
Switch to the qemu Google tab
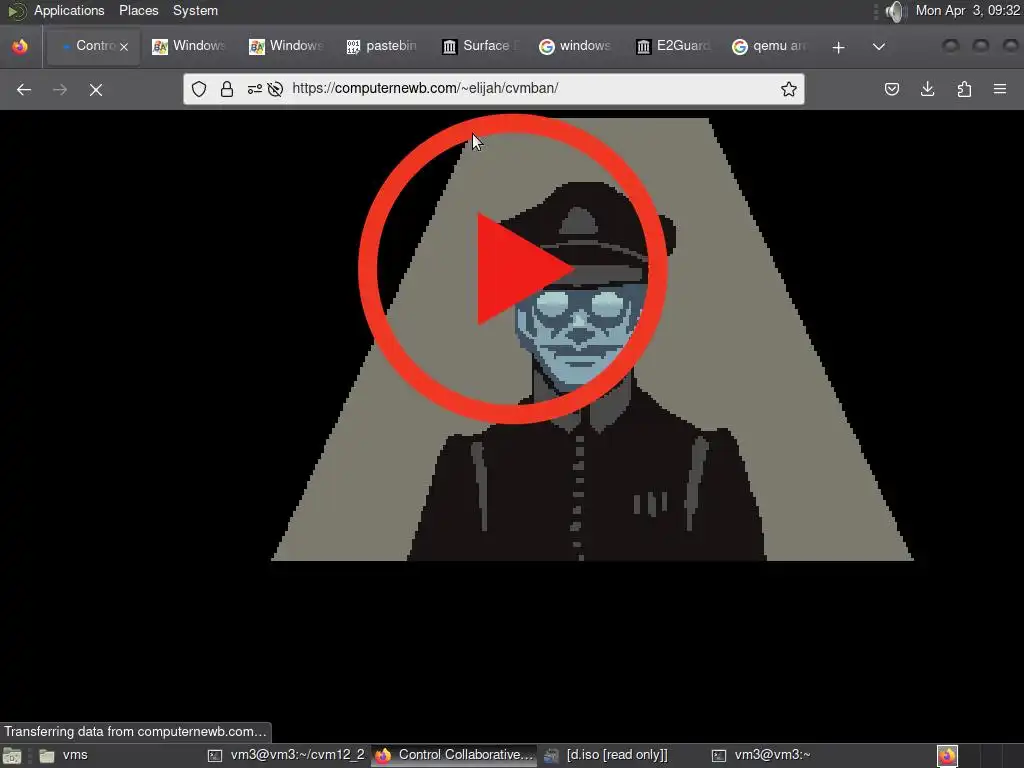[x=769, y=46]
